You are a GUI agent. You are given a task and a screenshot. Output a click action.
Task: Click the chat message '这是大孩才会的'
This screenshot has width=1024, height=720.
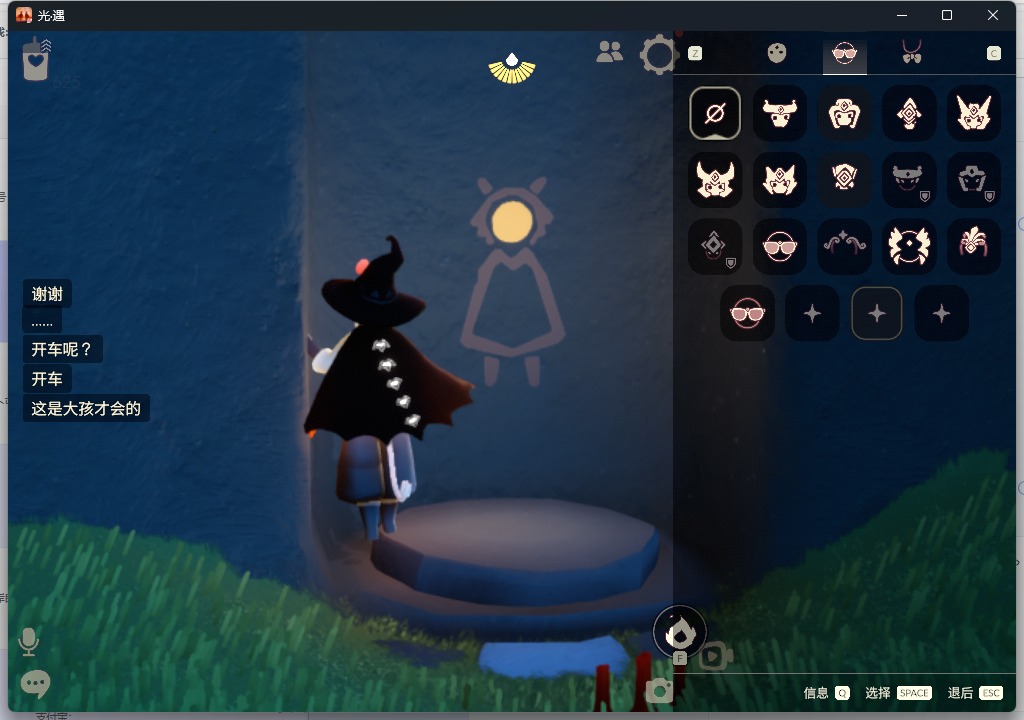click(x=86, y=408)
